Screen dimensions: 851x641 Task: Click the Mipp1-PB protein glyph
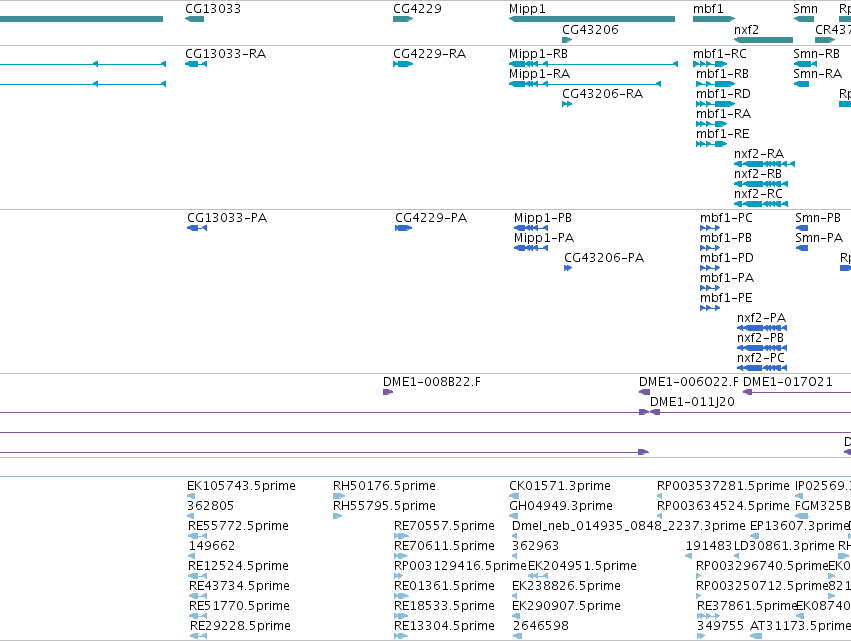[531, 228]
